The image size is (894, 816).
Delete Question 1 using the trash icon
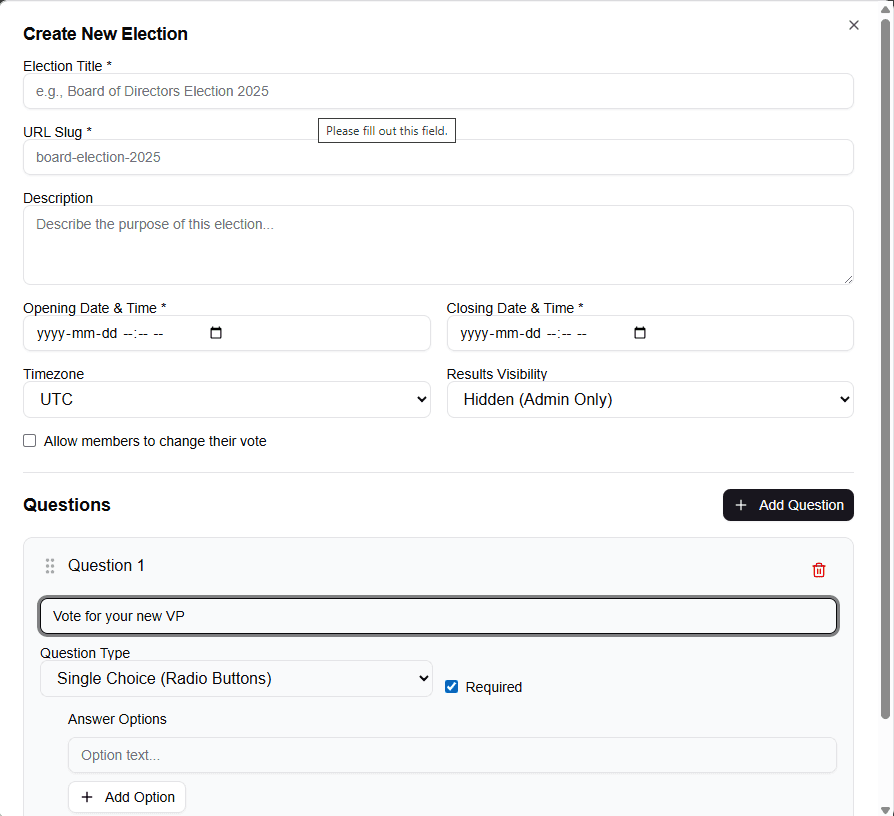(818, 569)
